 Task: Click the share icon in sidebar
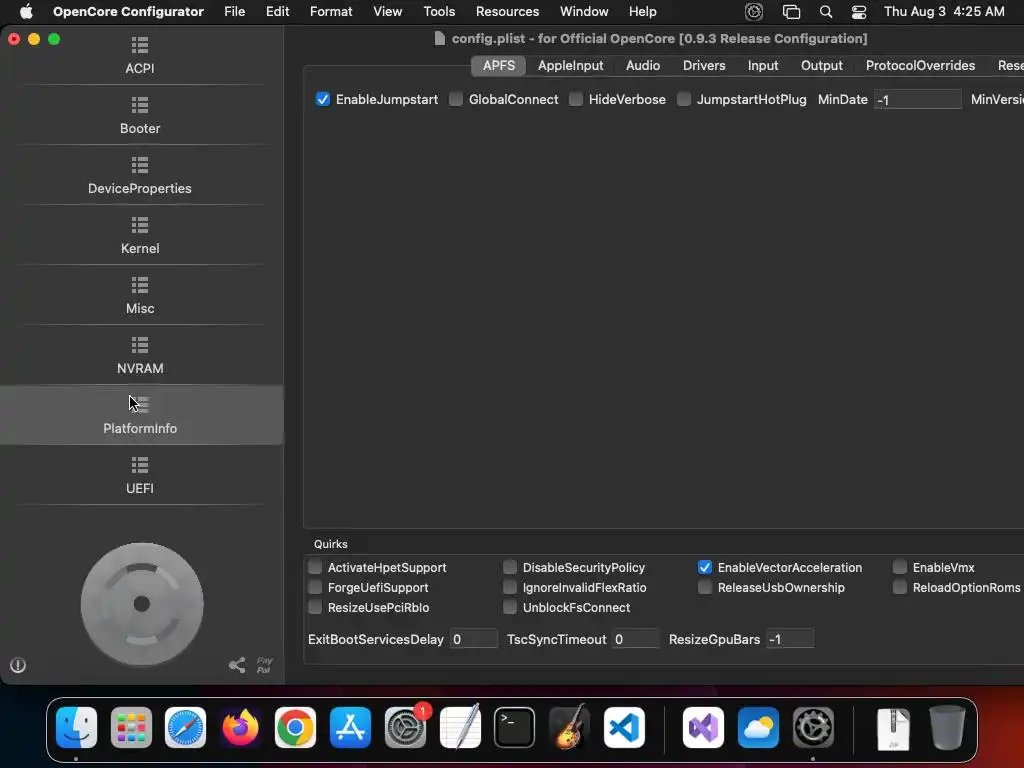[237, 665]
